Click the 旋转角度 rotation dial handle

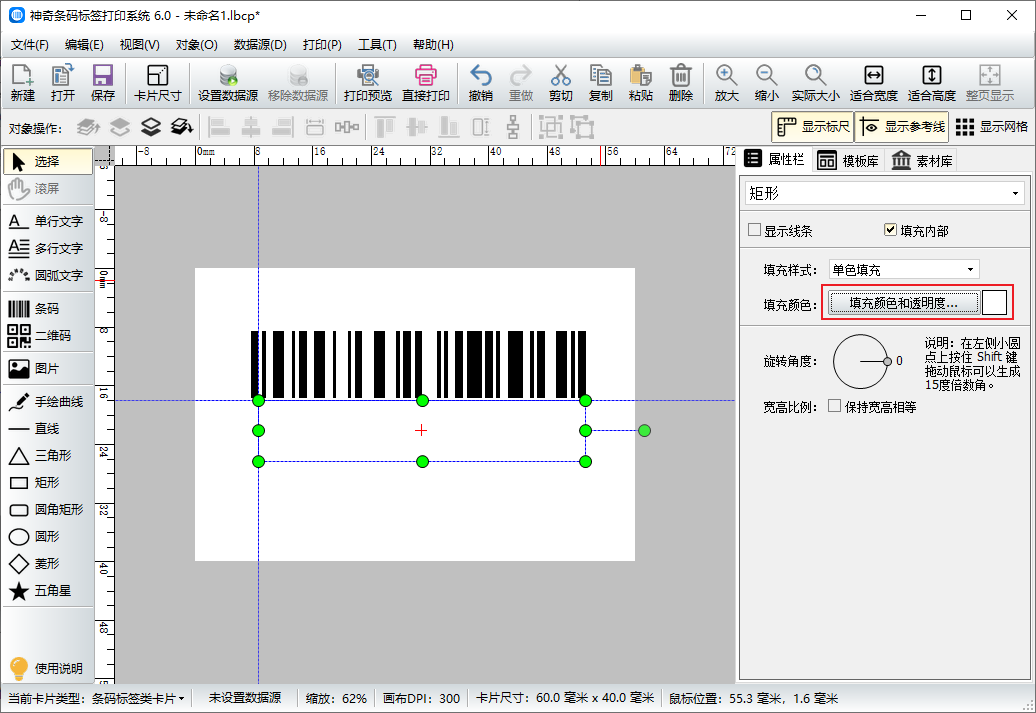point(887,361)
